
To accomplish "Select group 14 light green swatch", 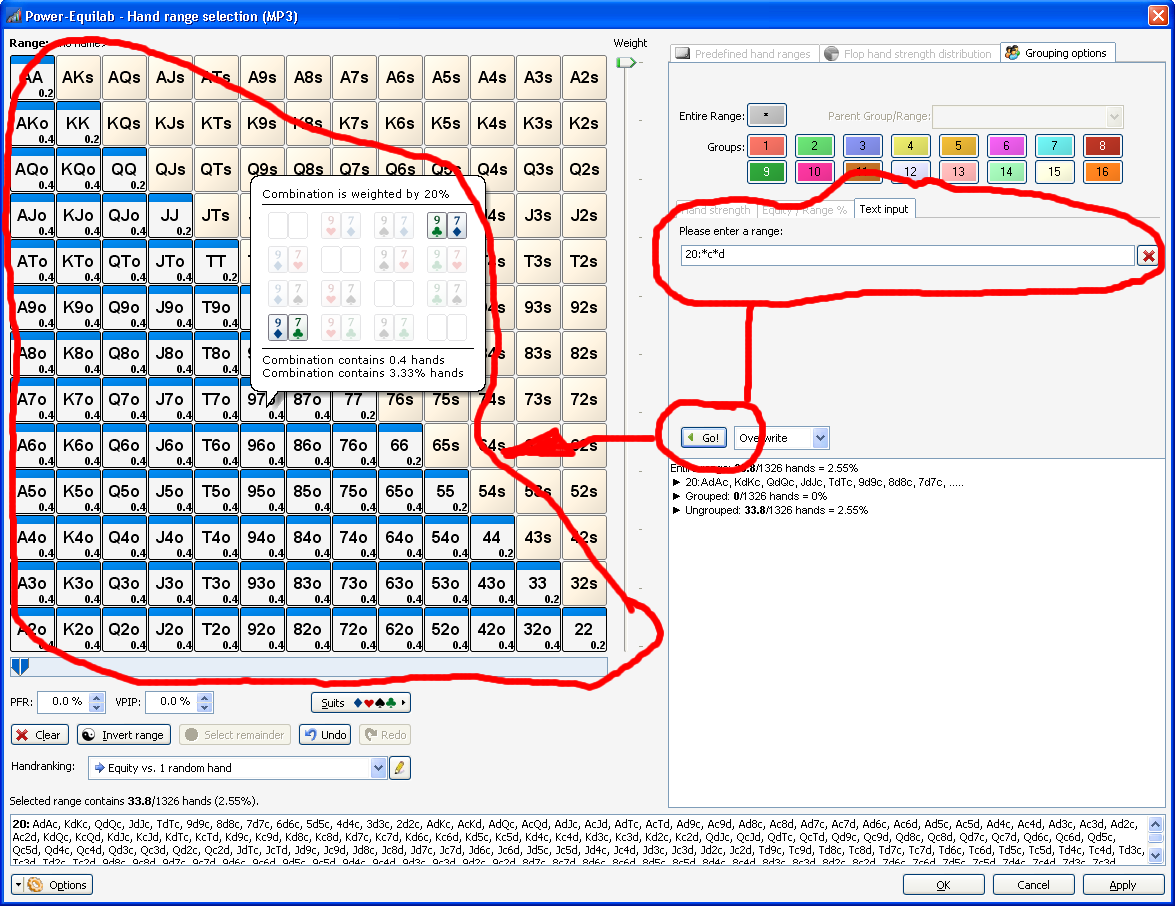I will (1006, 172).
